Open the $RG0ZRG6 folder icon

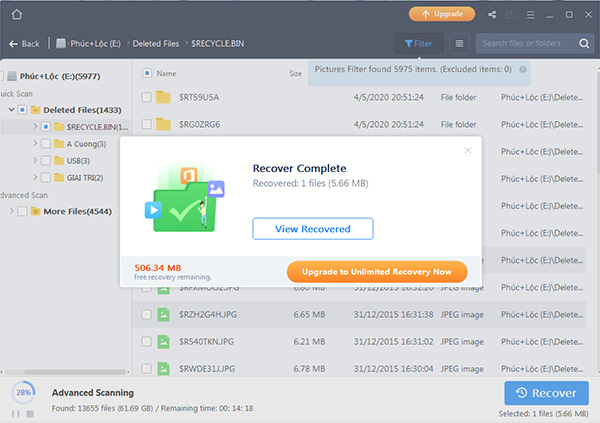tap(163, 124)
